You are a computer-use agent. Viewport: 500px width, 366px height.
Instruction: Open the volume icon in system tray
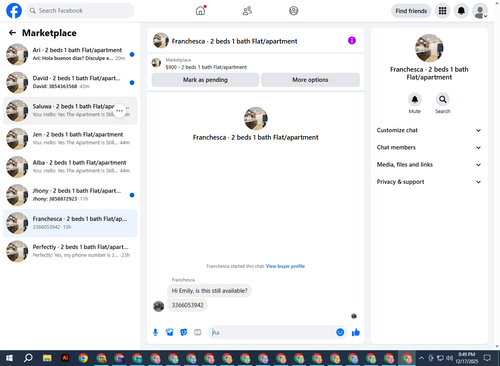click(x=449, y=358)
